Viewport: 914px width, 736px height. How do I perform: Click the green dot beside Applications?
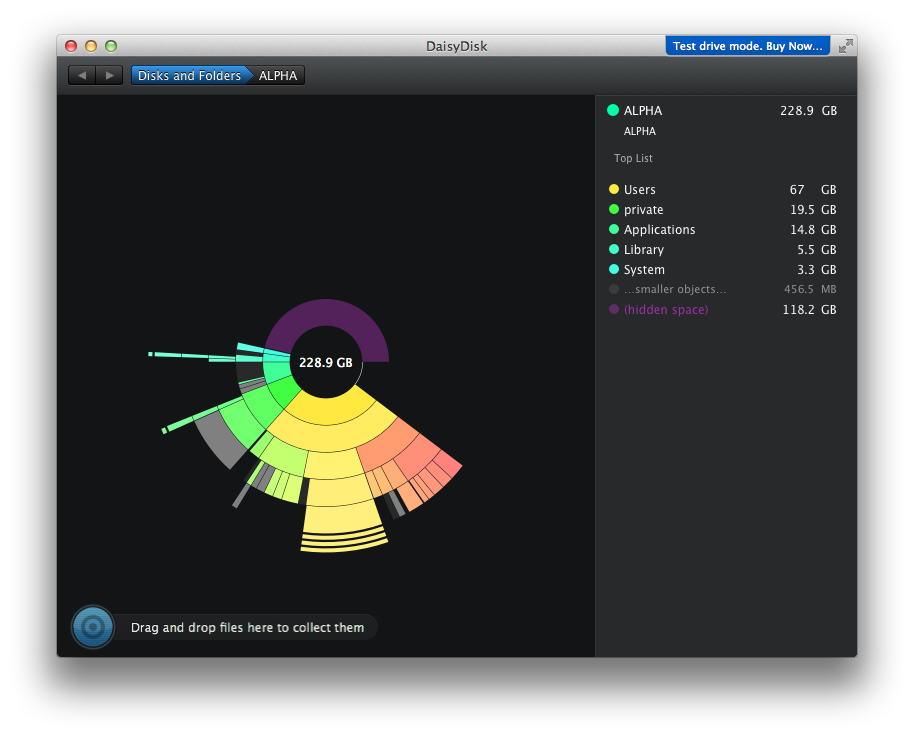613,229
